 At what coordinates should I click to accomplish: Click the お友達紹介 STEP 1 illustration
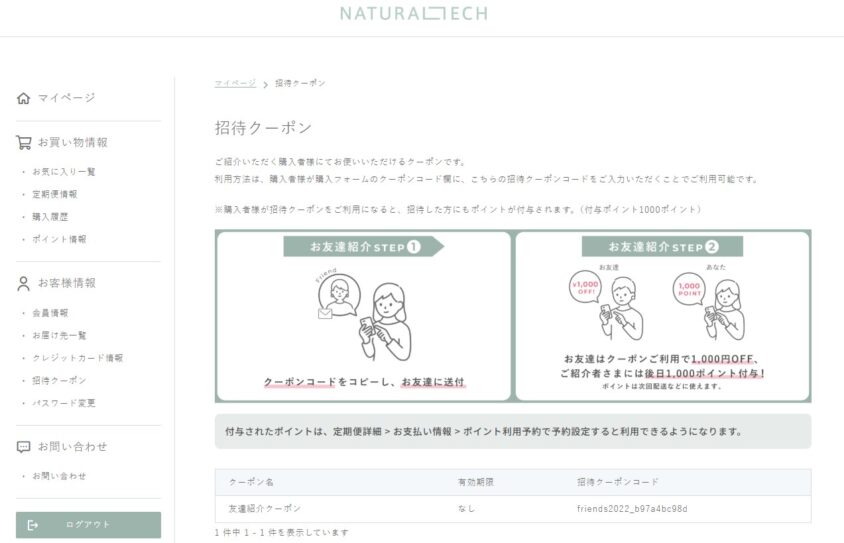(363, 316)
